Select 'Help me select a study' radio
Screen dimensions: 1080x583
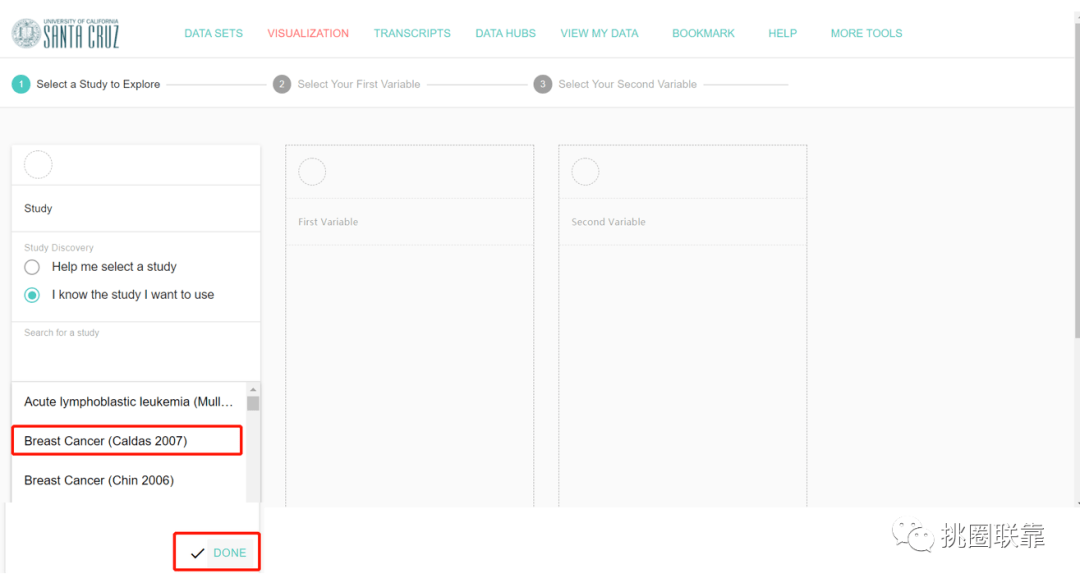pos(32,267)
